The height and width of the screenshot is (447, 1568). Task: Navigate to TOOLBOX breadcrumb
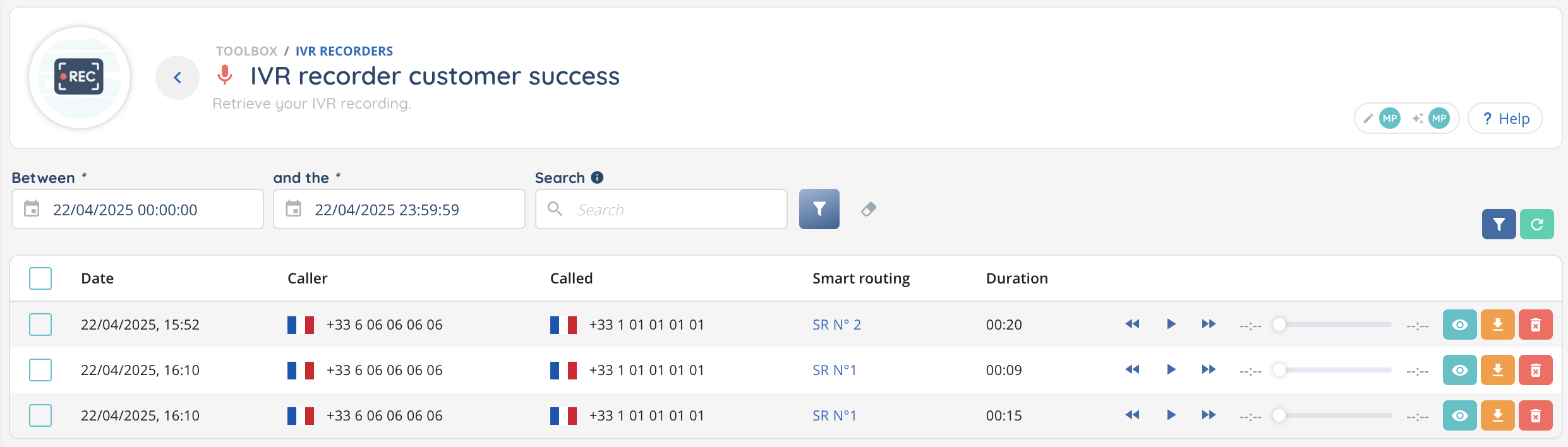tap(246, 51)
